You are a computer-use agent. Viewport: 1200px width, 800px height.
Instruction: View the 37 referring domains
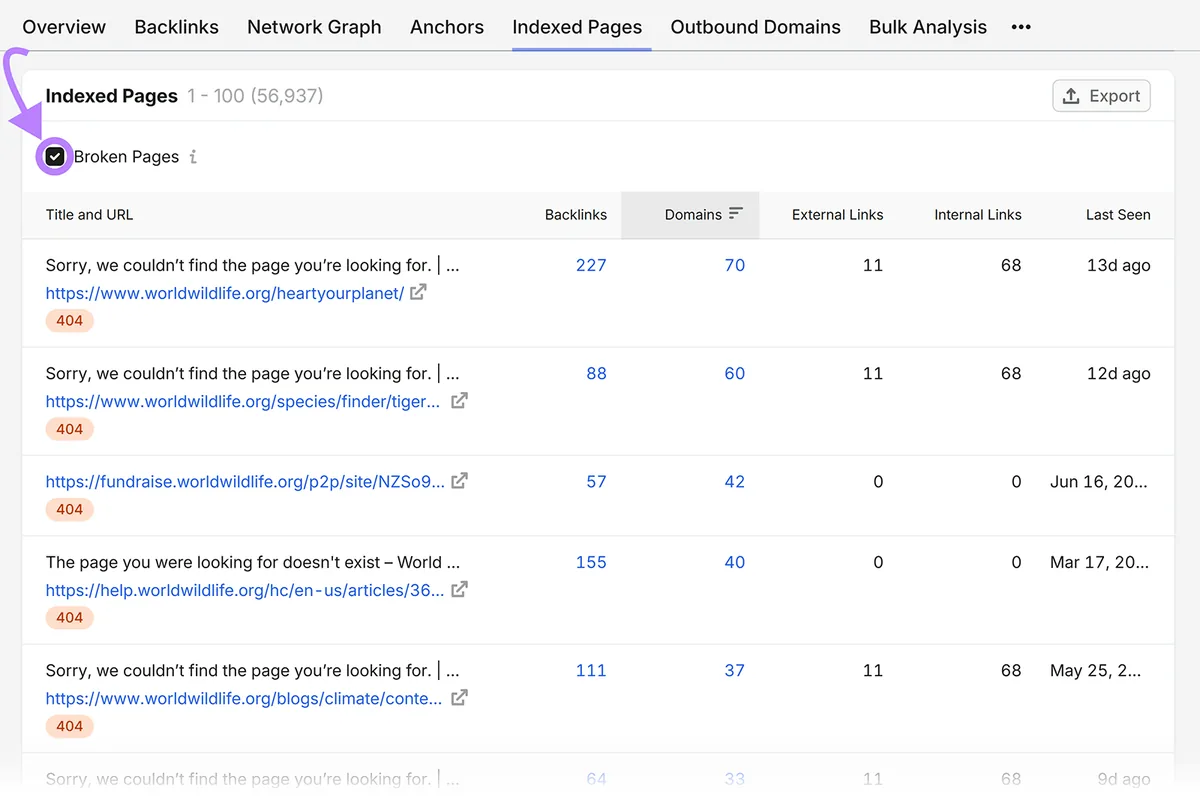[x=735, y=670]
